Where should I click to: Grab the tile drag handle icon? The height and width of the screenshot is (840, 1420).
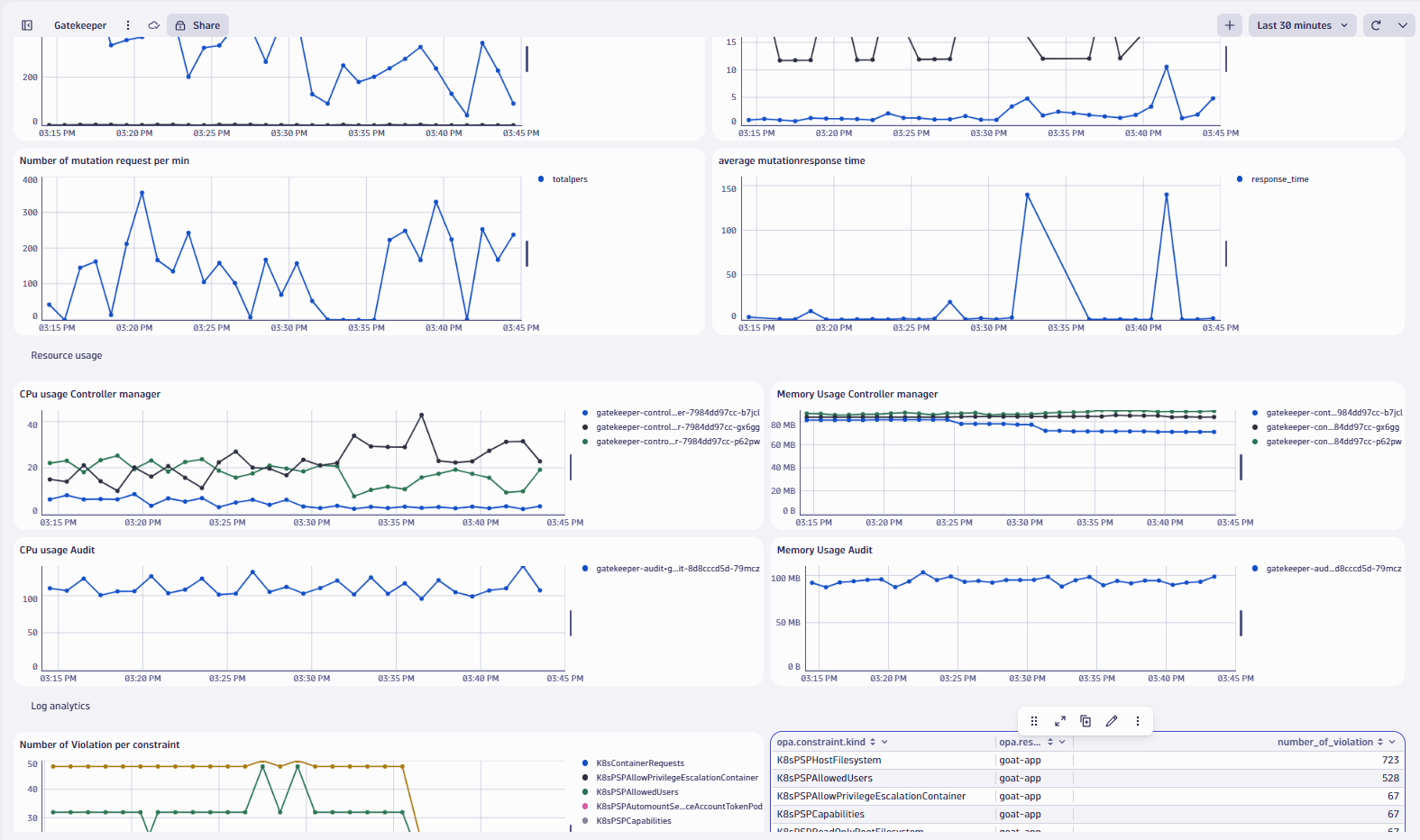pos(1034,721)
